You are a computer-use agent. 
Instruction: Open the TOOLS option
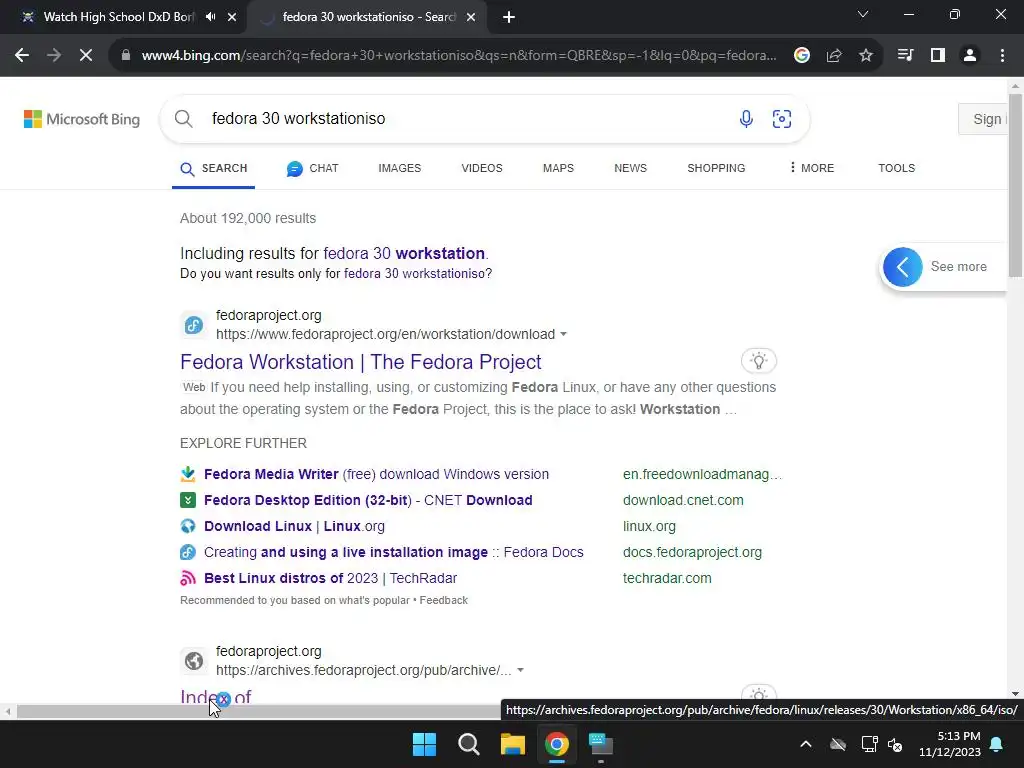896,168
